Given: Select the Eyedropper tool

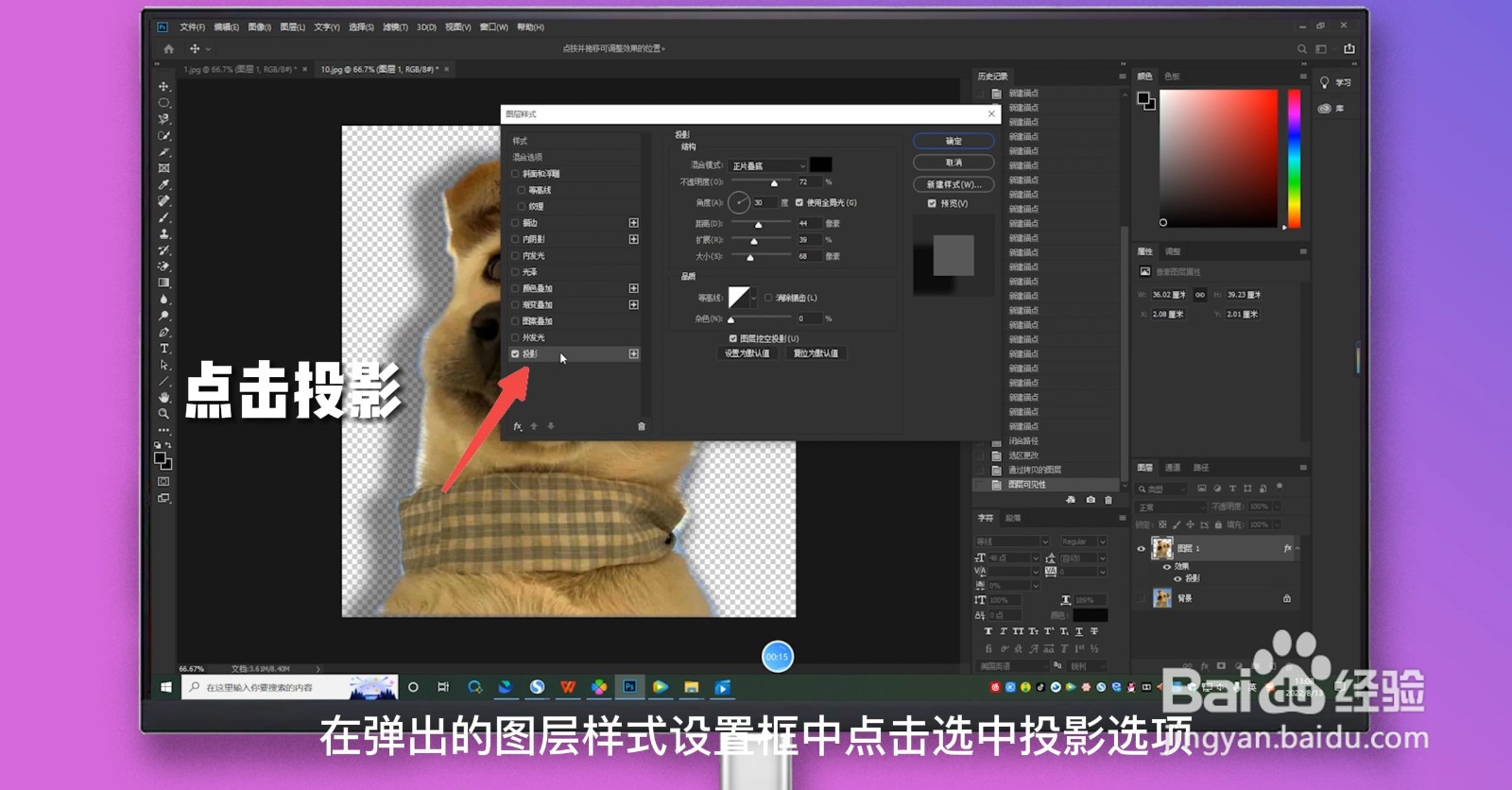Looking at the screenshot, I should pyautogui.click(x=163, y=184).
